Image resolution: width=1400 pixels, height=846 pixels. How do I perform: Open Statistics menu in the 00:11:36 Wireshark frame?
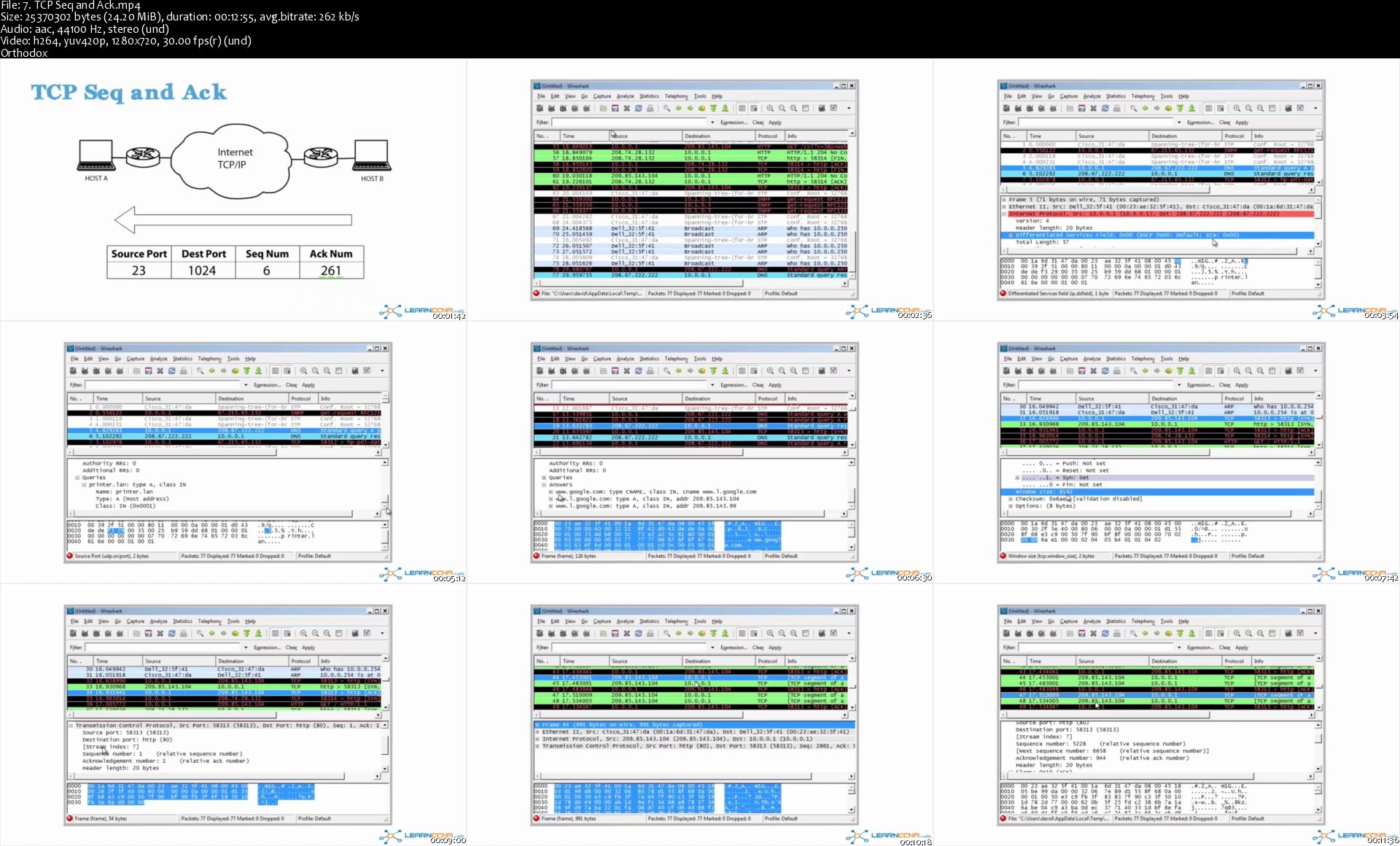[x=1116, y=621]
